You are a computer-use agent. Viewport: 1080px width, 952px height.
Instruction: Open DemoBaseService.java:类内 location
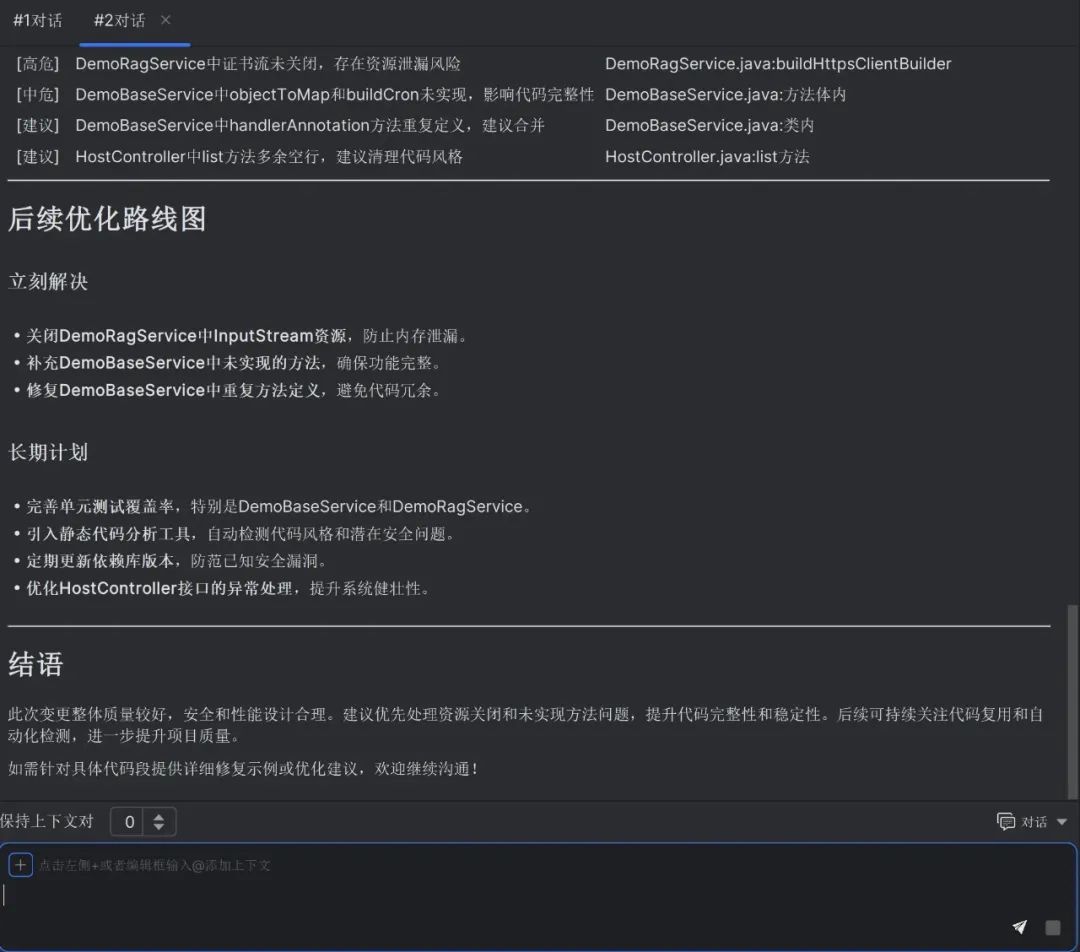[709, 126]
